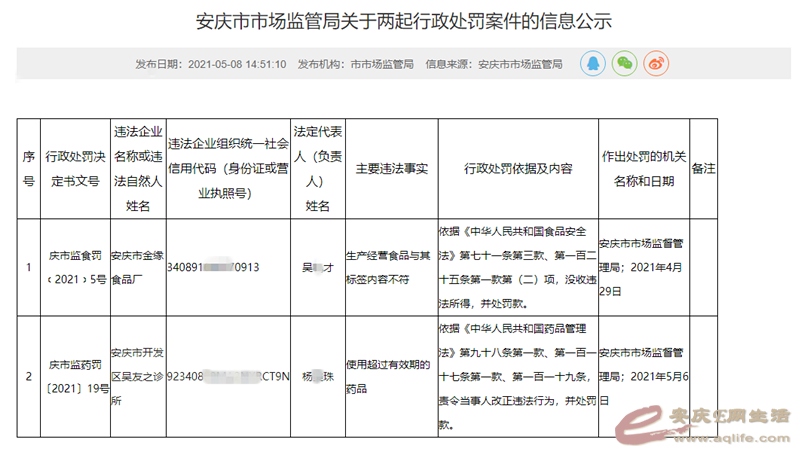Select the 主要违法事实 column header

(392, 169)
